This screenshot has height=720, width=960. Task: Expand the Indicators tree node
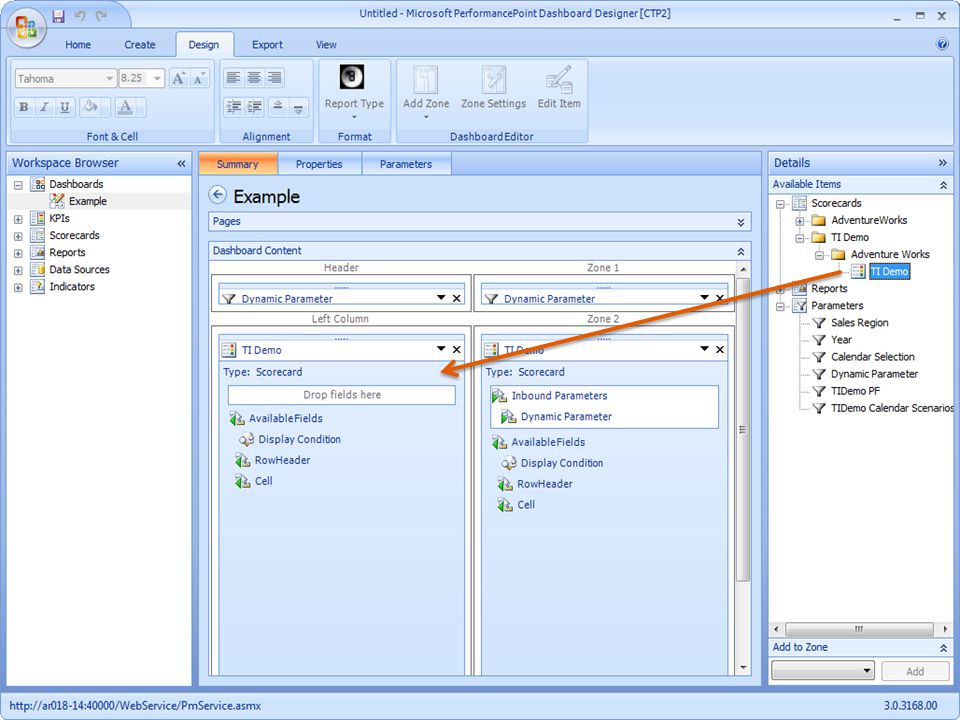(18, 287)
